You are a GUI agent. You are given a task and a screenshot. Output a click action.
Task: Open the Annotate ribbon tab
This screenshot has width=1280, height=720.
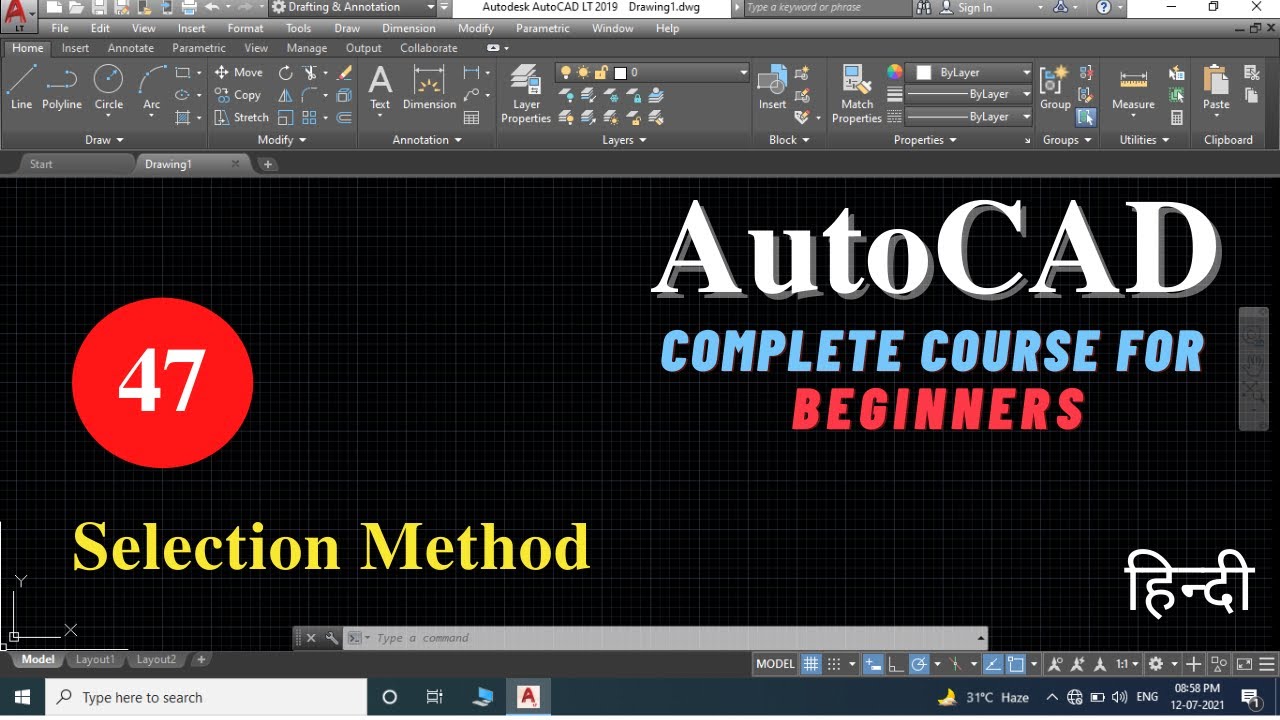click(131, 48)
